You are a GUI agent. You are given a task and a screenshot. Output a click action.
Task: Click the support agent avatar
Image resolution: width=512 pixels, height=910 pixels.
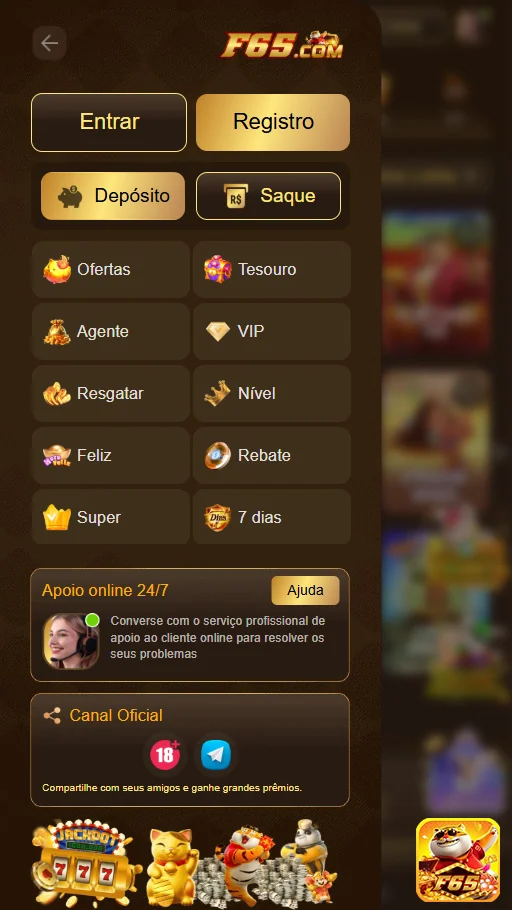coord(71,641)
